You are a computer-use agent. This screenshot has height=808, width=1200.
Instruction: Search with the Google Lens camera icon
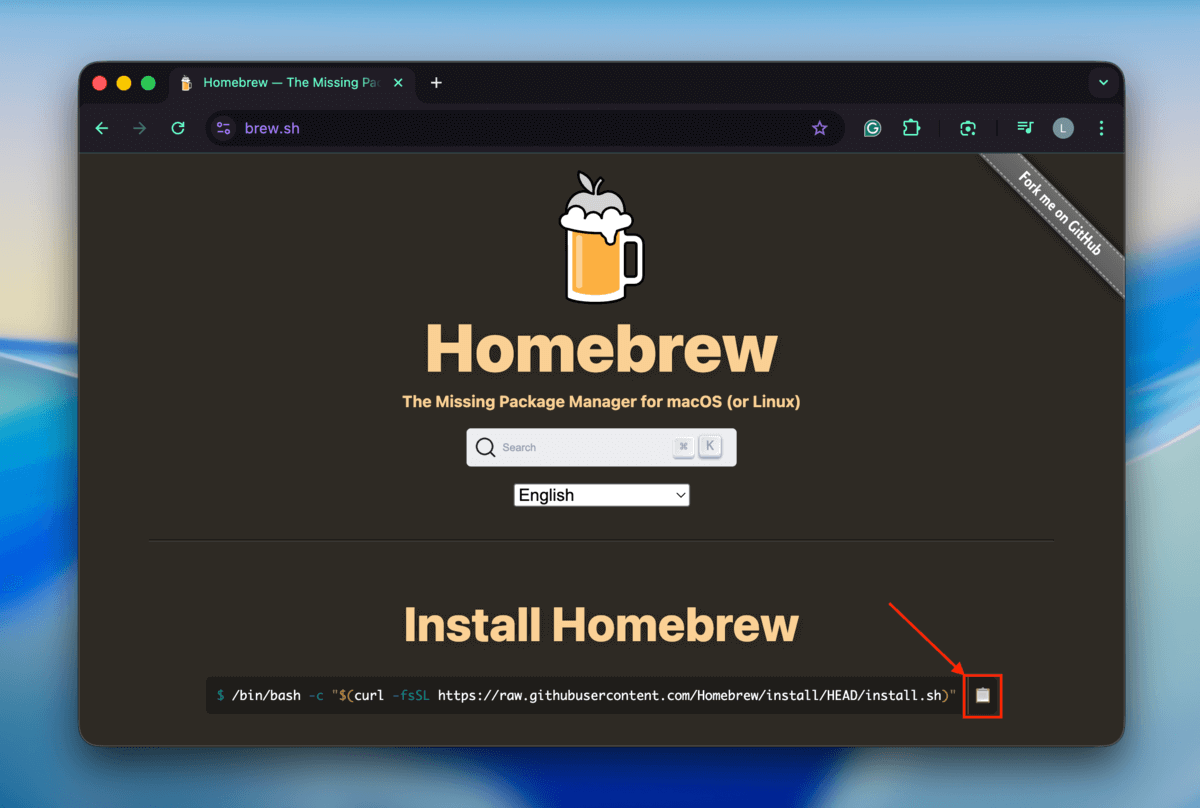[967, 128]
